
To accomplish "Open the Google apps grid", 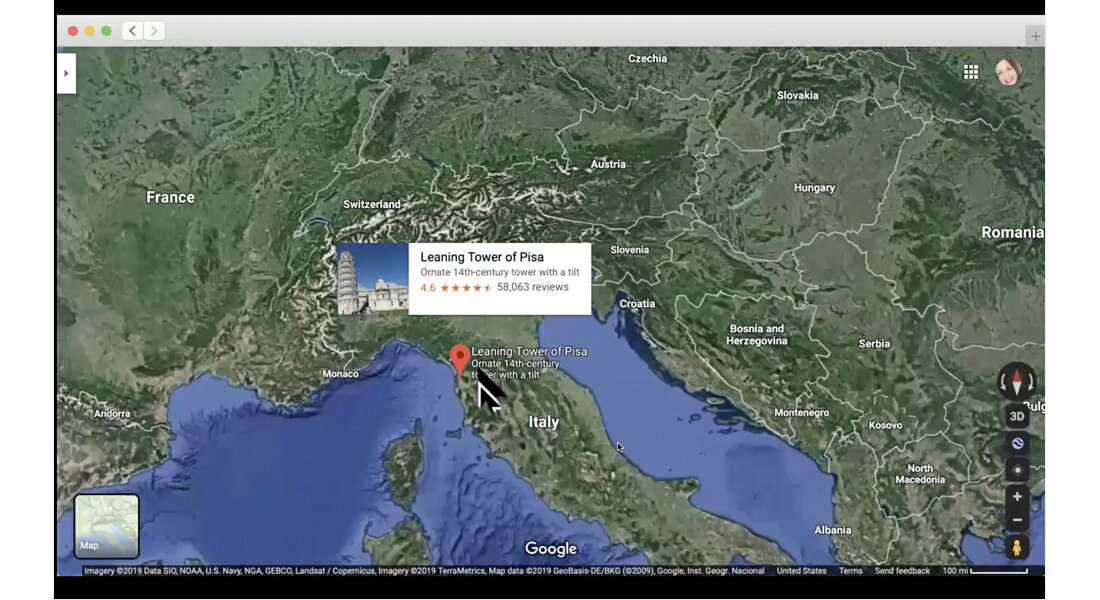I will pos(971,72).
